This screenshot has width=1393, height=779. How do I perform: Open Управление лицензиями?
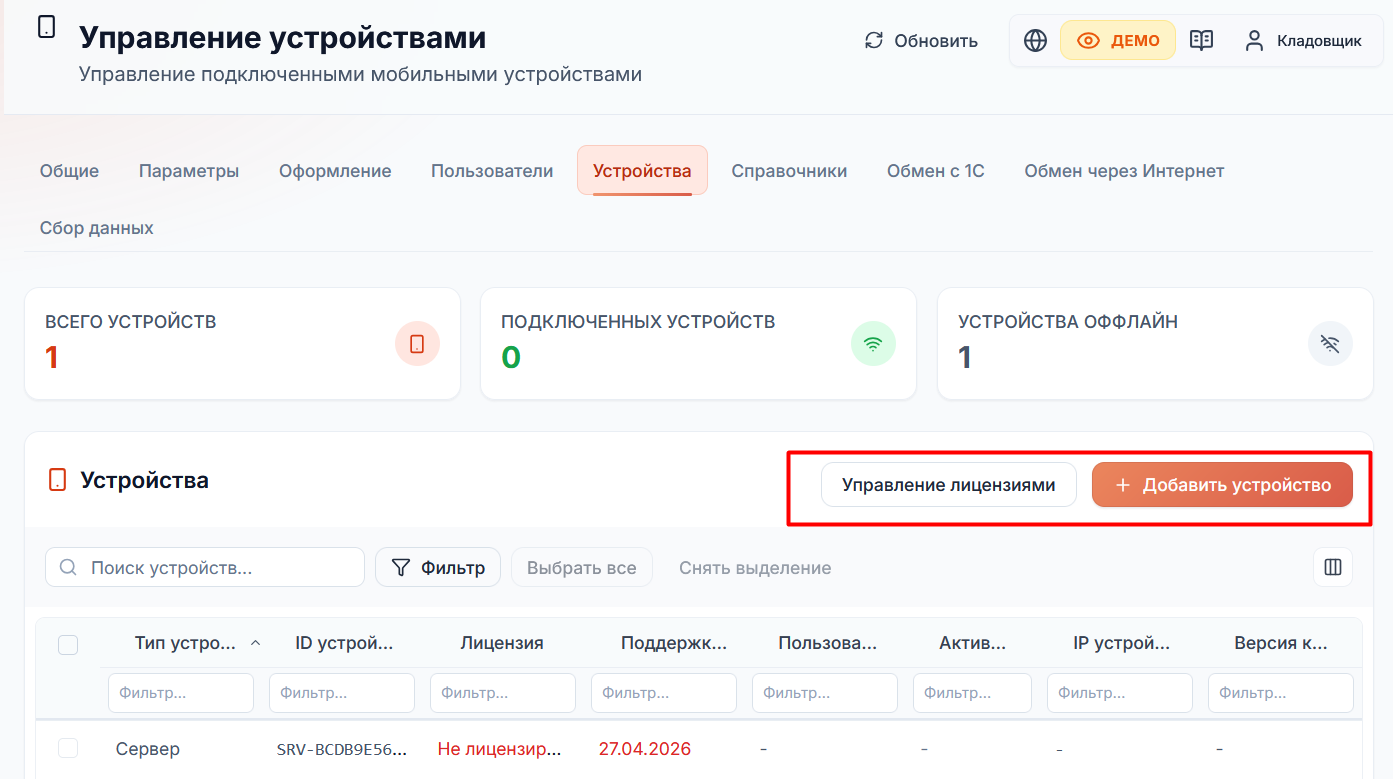[948, 485]
